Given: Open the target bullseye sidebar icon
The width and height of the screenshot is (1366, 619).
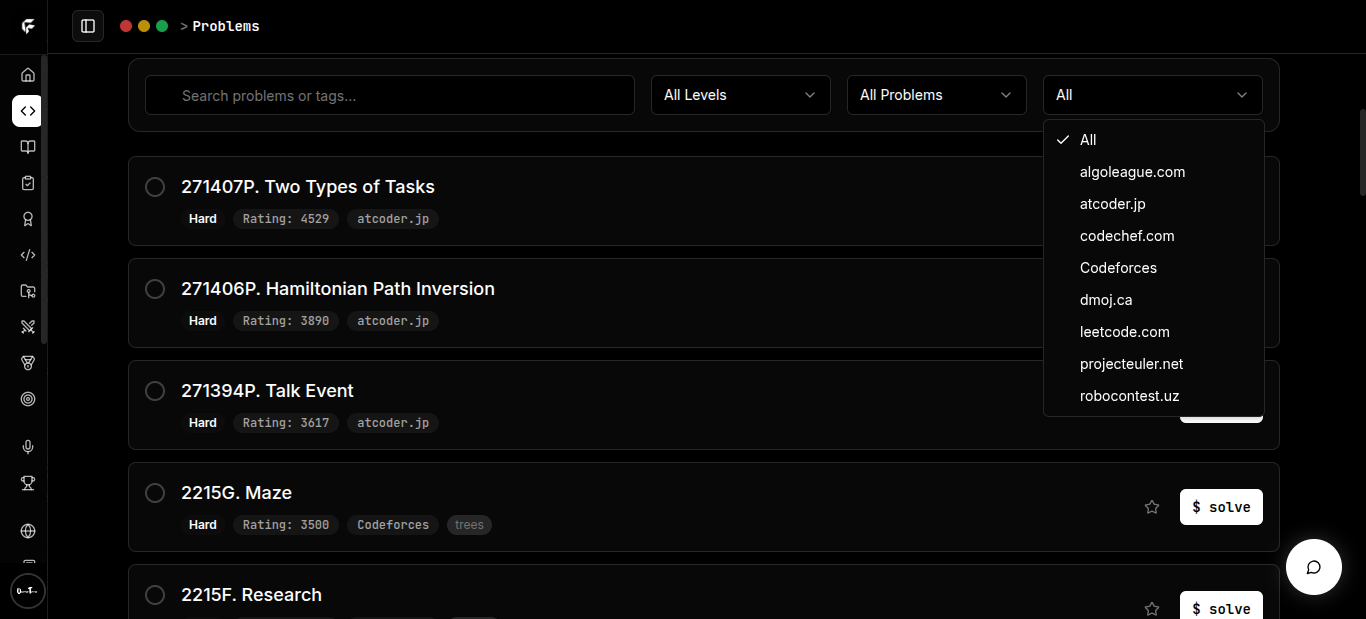Looking at the screenshot, I should [28, 399].
